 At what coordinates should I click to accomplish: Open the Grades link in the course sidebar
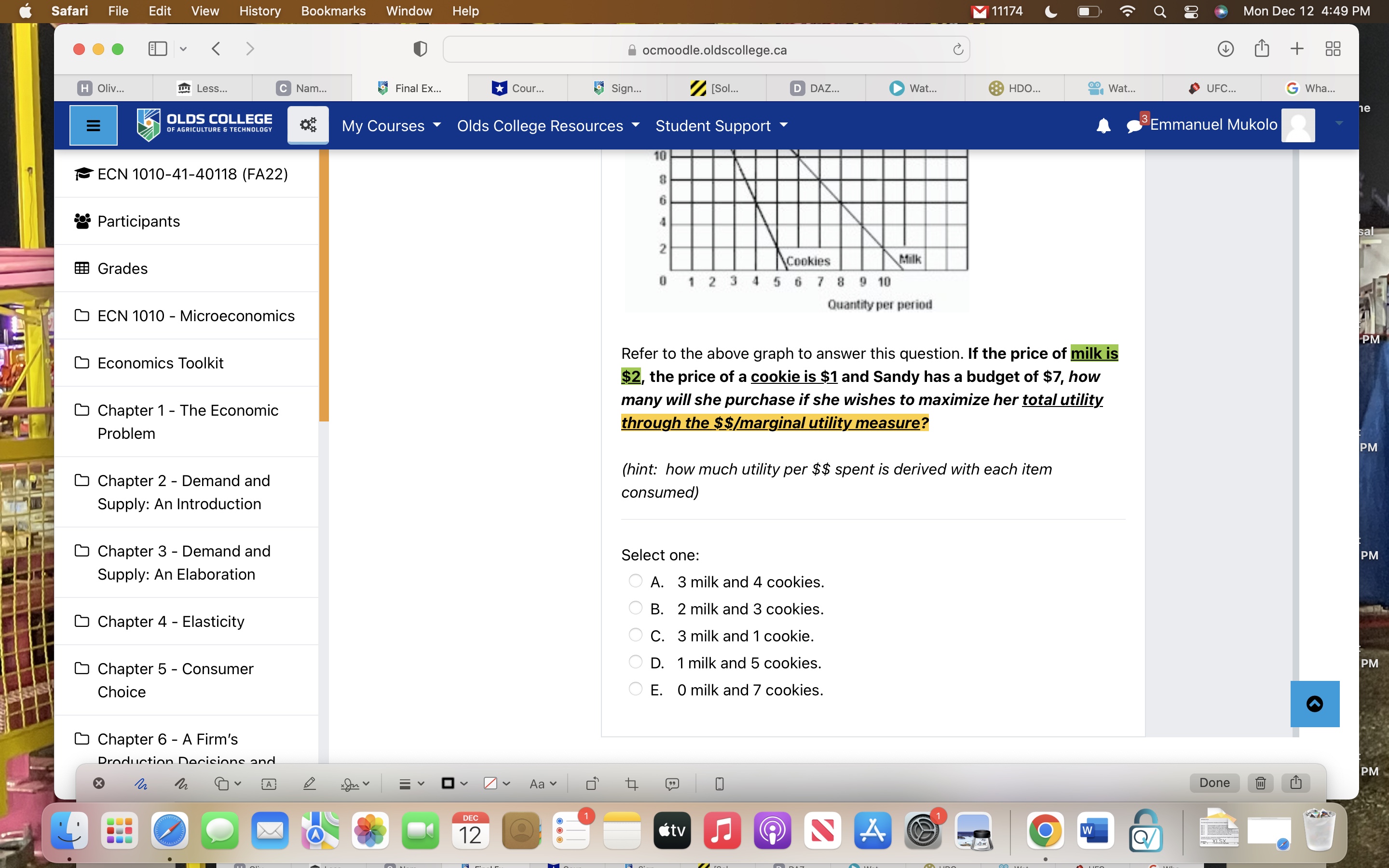pos(122,268)
